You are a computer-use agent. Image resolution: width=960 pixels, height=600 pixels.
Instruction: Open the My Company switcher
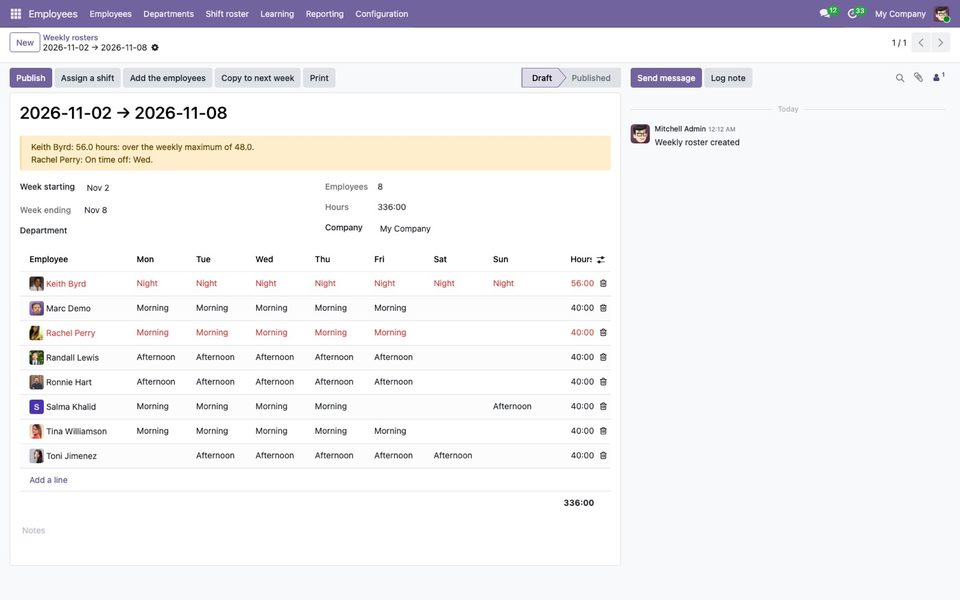pos(900,13)
